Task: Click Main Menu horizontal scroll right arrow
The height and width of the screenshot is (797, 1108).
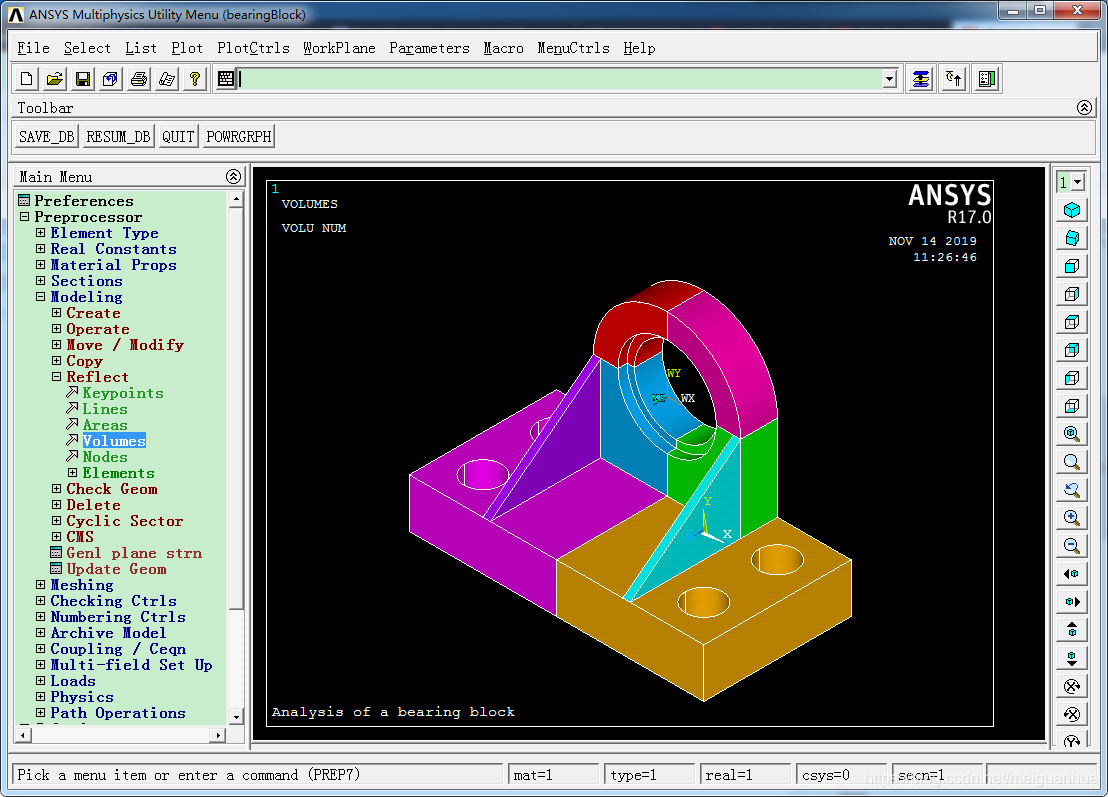Action: pos(218,736)
